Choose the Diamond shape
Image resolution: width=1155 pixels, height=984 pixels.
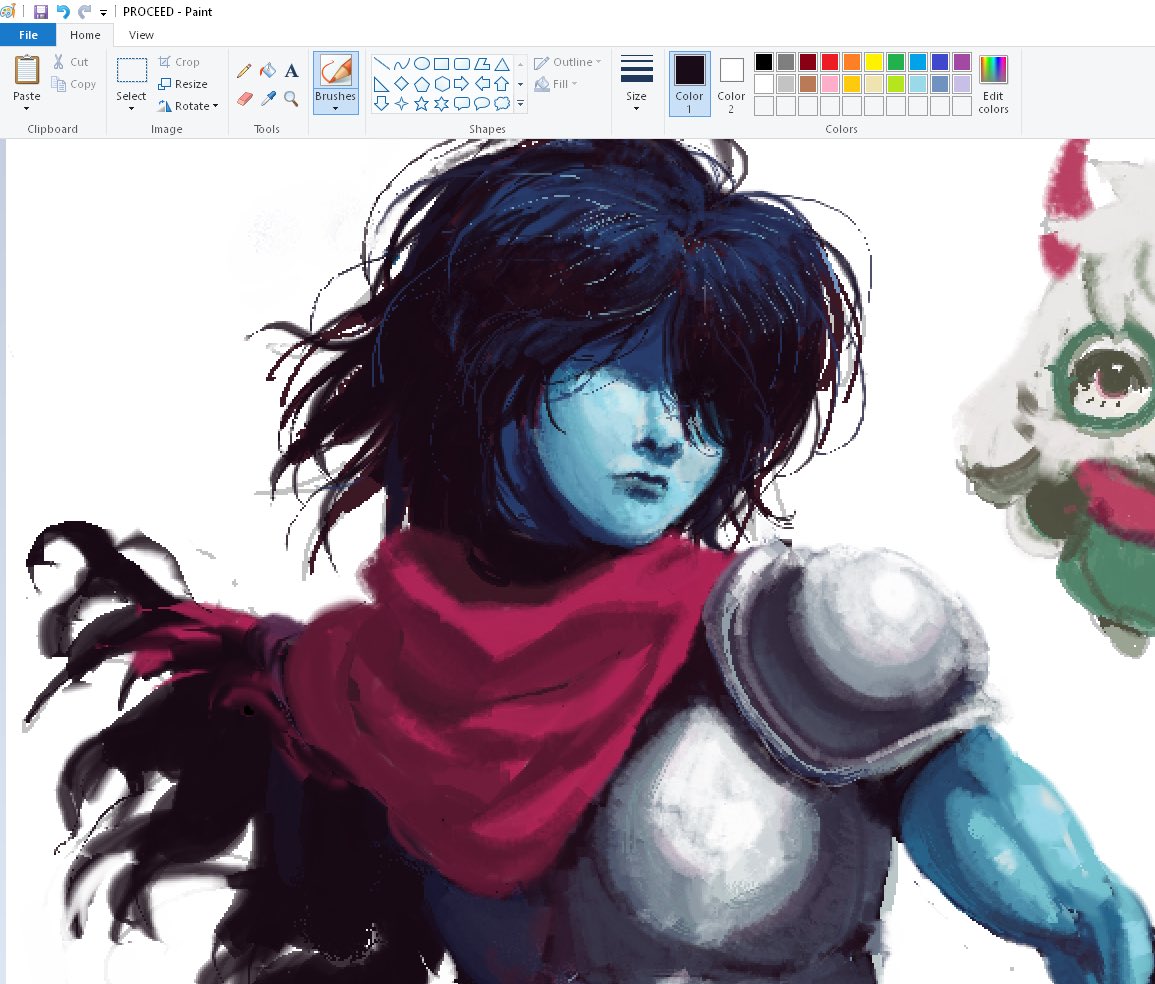[401, 83]
